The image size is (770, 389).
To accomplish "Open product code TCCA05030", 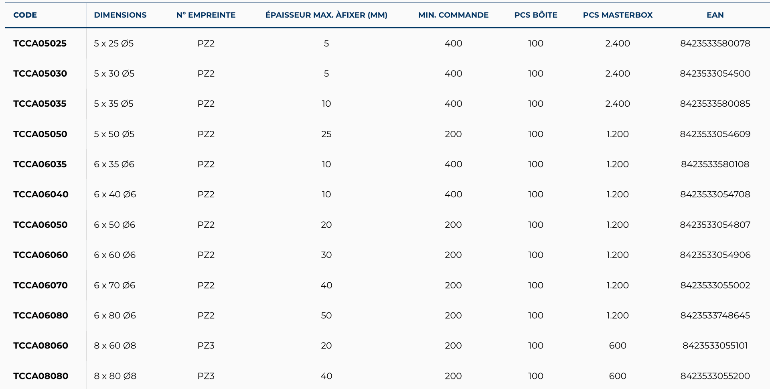I will point(40,74).
